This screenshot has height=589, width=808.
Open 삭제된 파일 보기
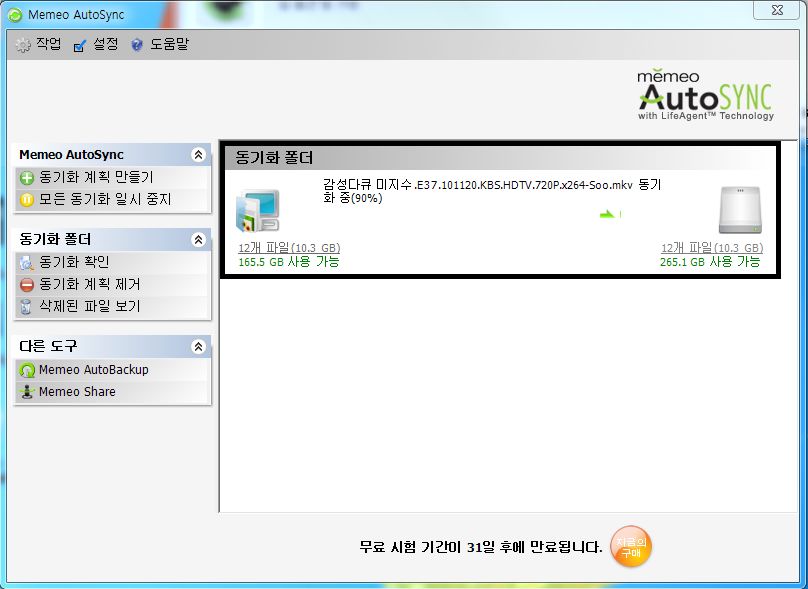click(x=90, y=307)
